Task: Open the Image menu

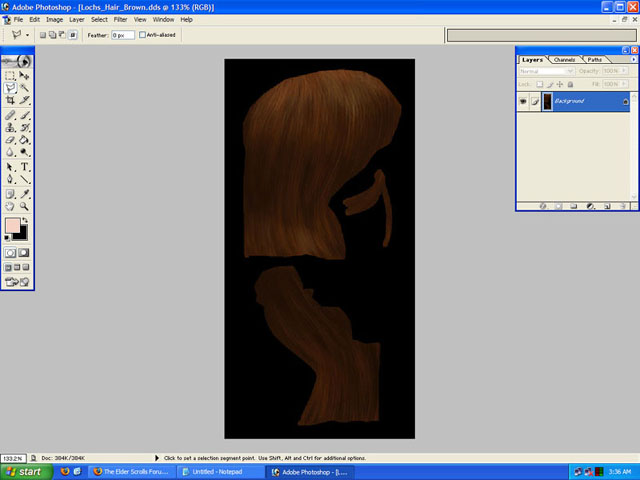Action: coord(54,20)
